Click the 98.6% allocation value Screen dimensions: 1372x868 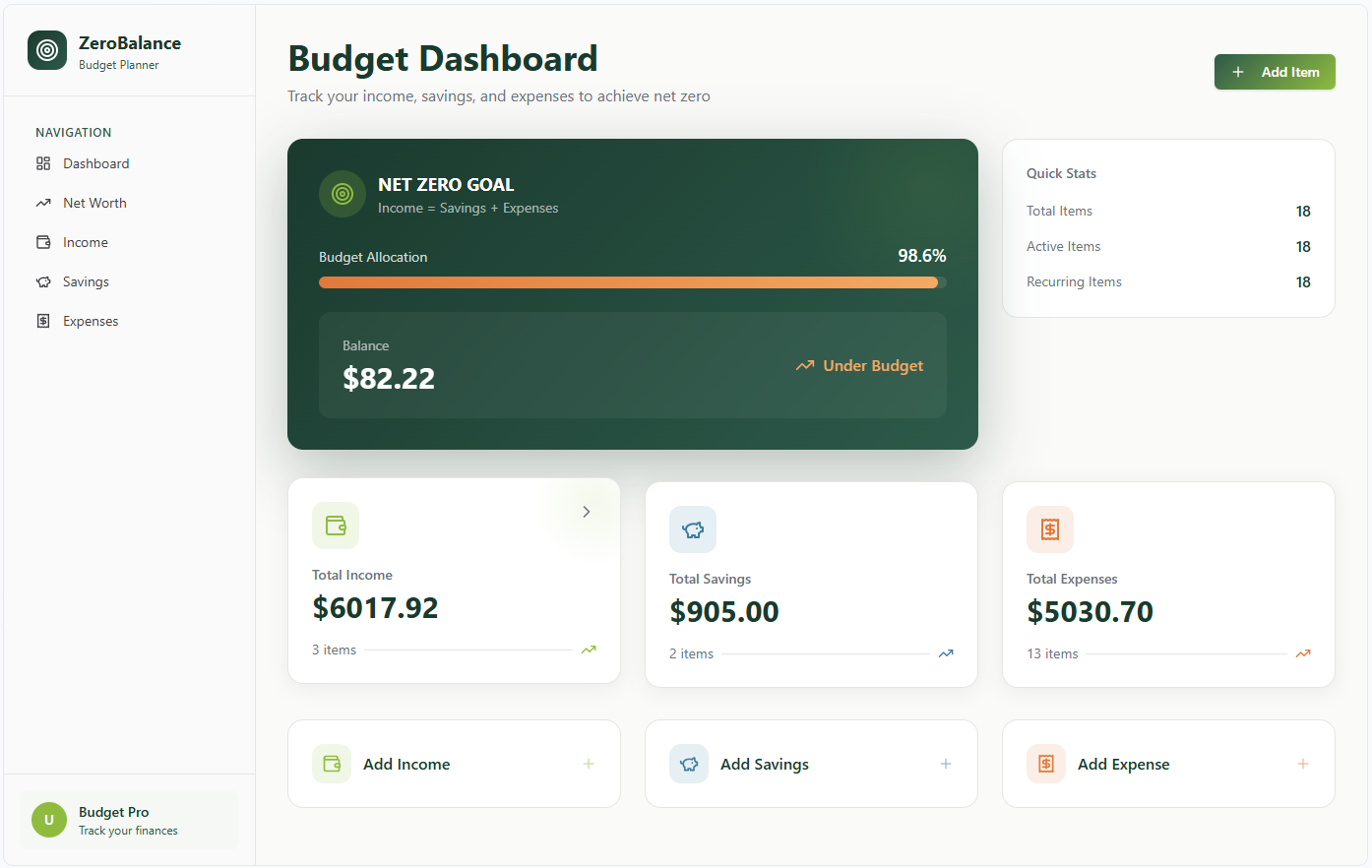click(922, 256)
